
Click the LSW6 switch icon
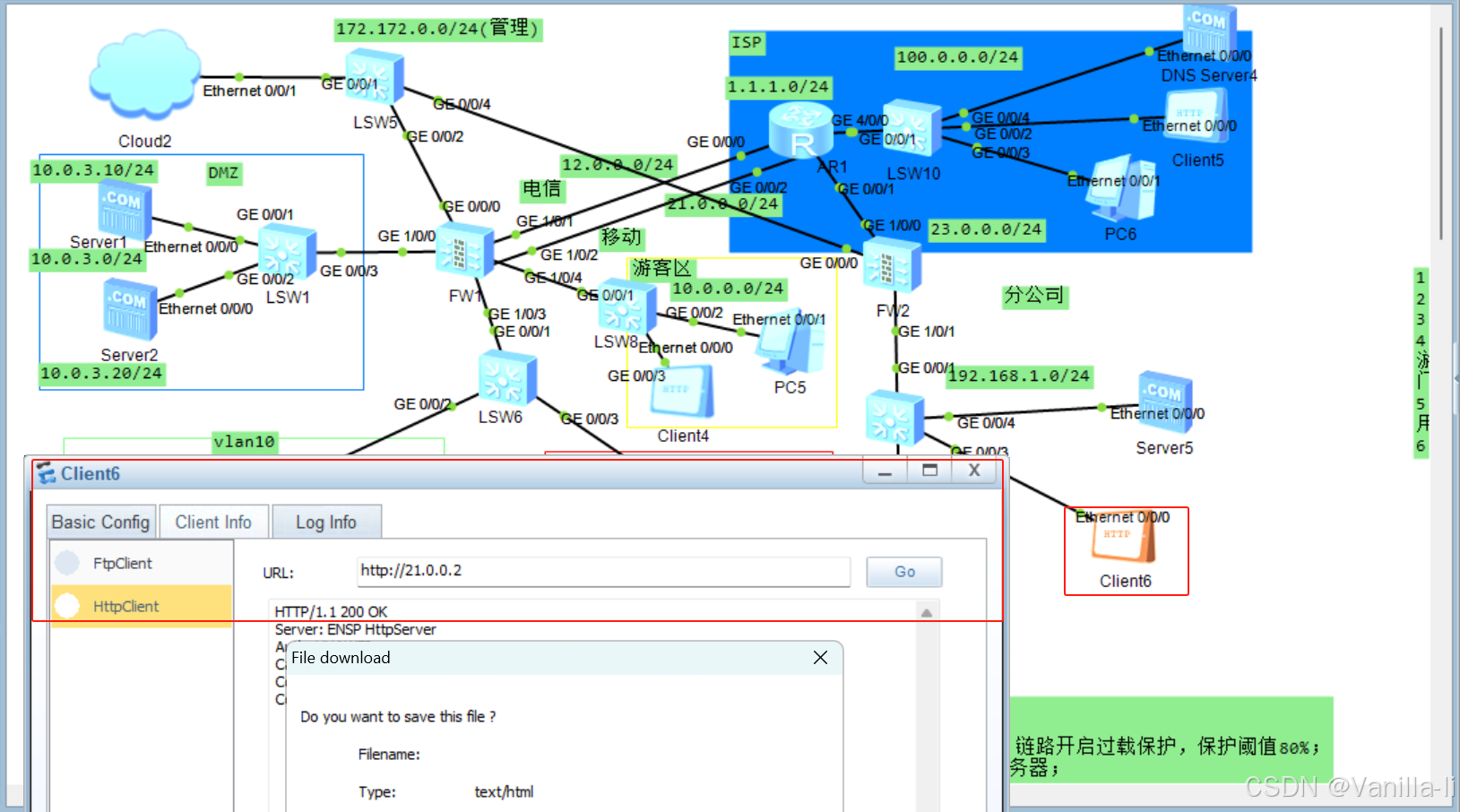click(507, 379)
